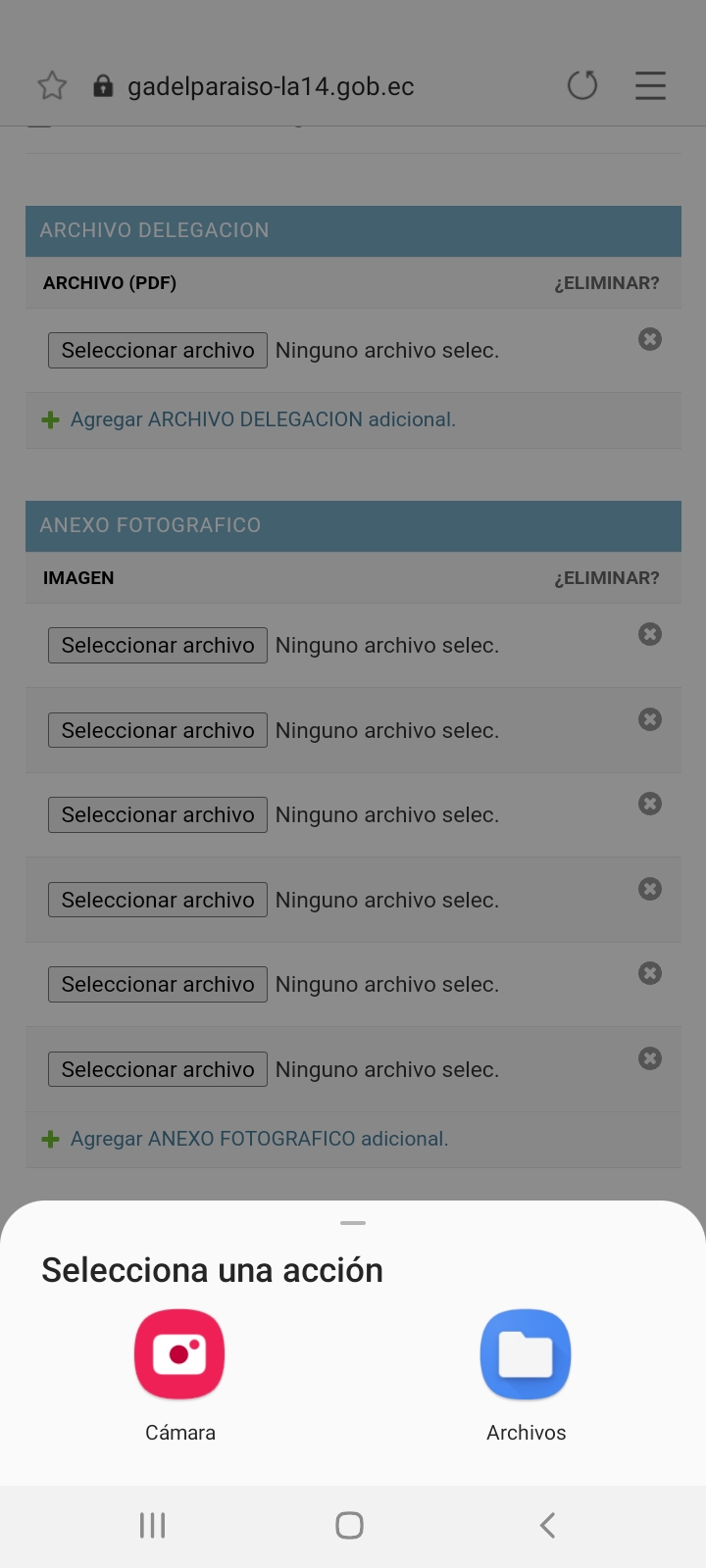Add an additional ANEXO FOTOGRAFICO row
Viewport: 706px width, 1568px height.
point(259,1139)
